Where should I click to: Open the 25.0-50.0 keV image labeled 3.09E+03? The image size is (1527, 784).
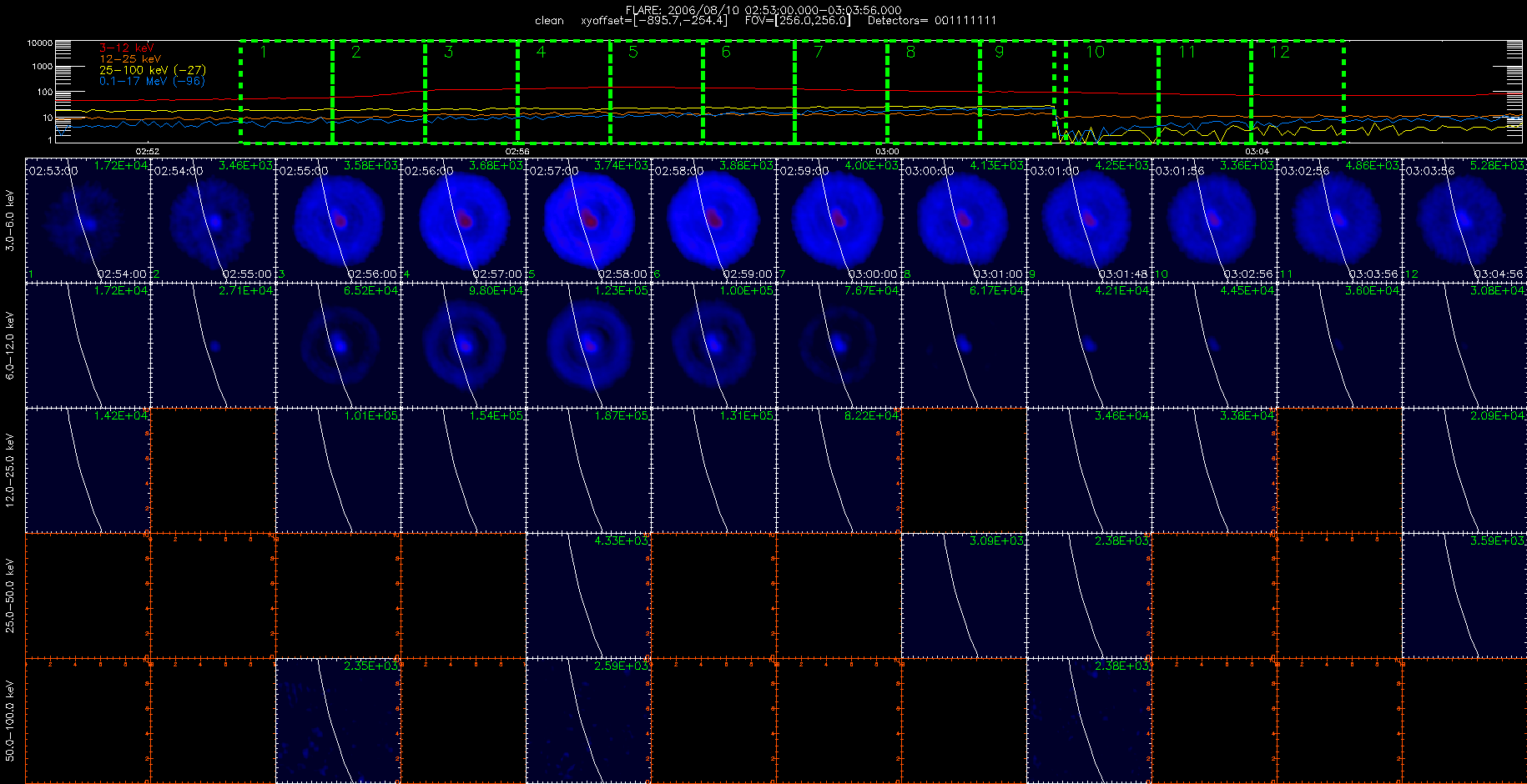(965, 595)
